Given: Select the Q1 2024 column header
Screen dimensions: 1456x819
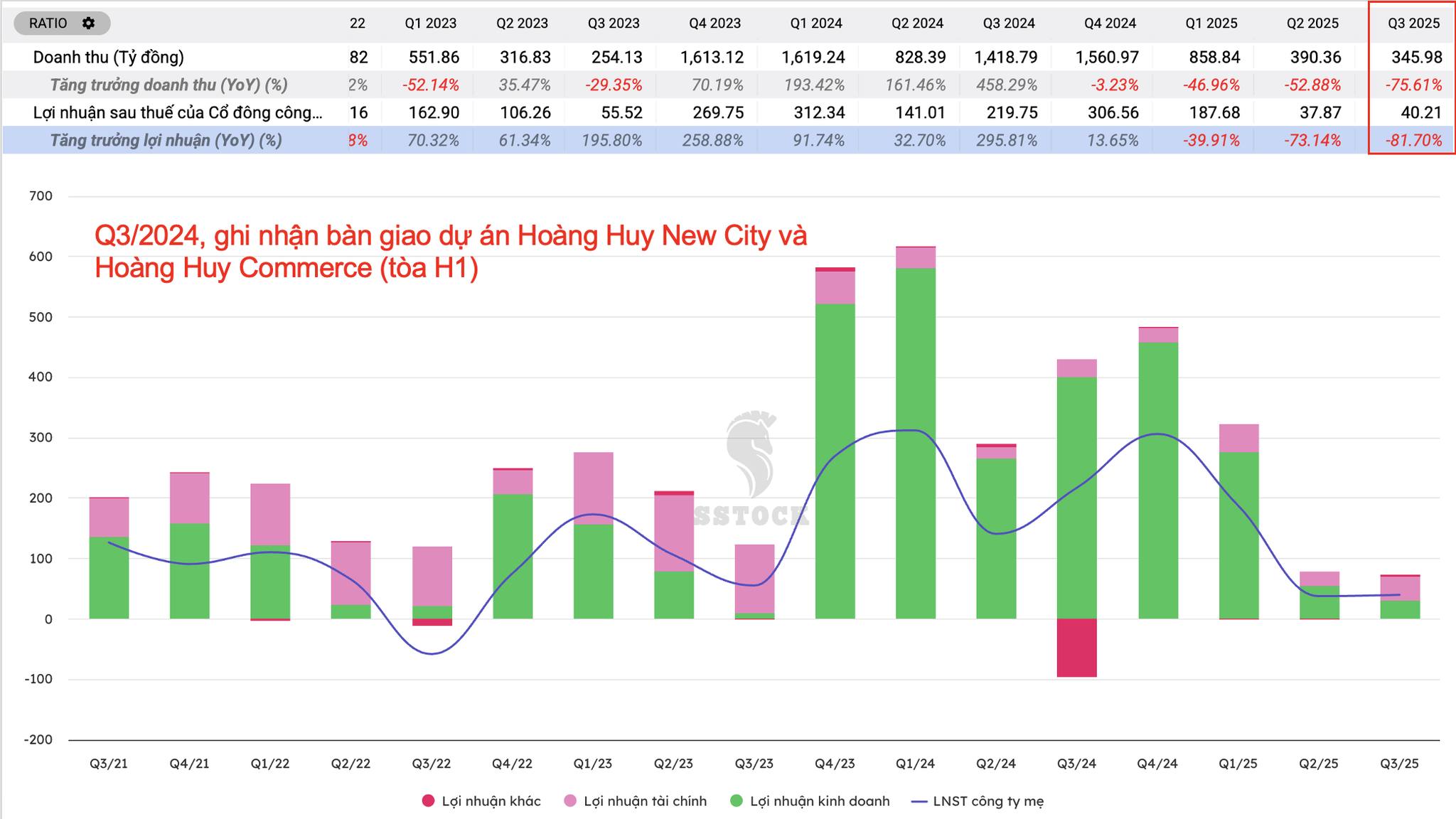Looking at the screenshot, I should pos(815,23).
